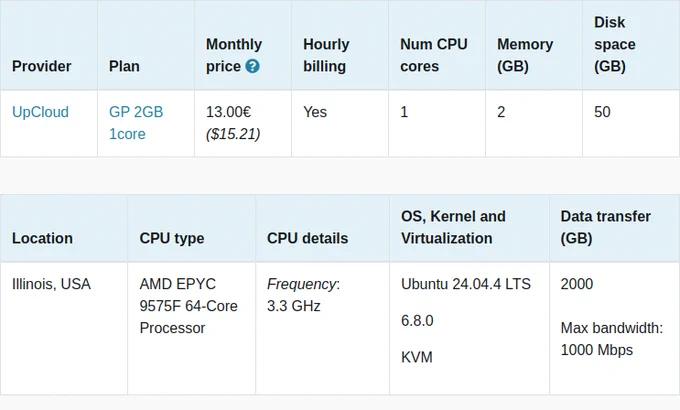Image resolution: width=680 pixels, height=410 pixels.
Task: Click the Ubuntu 24.04.4 LTS text
Action: 466,284
